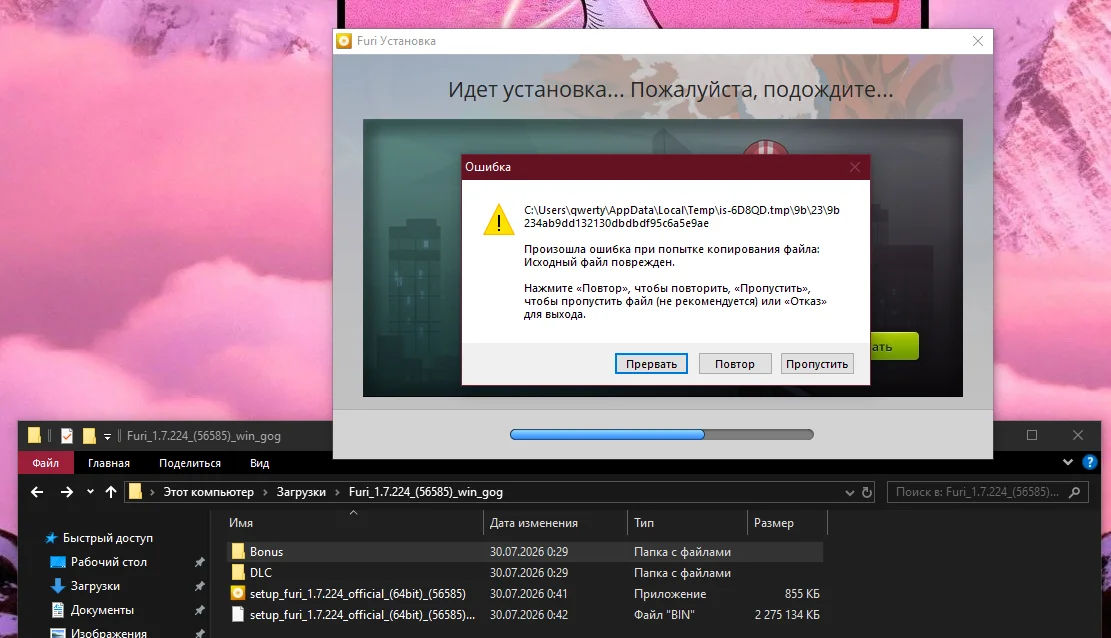Open the Файл menu in Explorer
This screenshot has height=638, width=1111.
45,463
